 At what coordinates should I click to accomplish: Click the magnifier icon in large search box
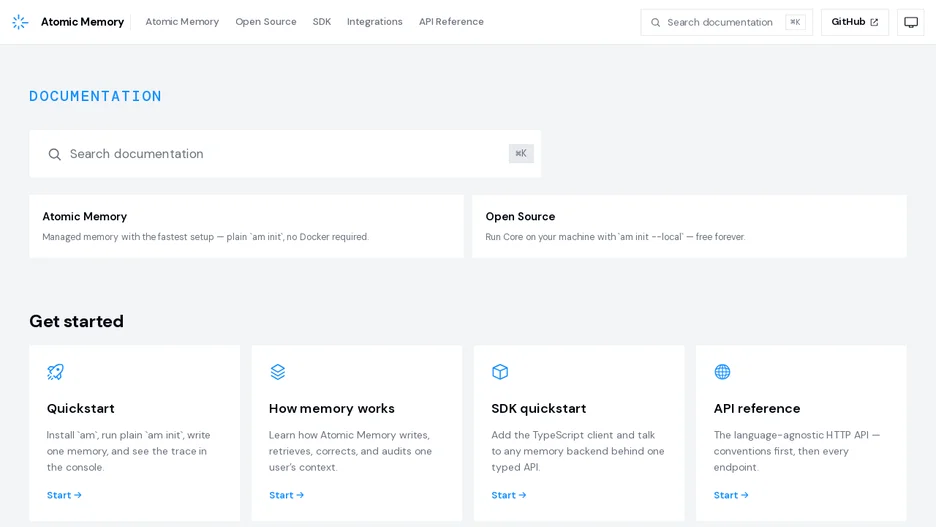[x=54, y=154]
